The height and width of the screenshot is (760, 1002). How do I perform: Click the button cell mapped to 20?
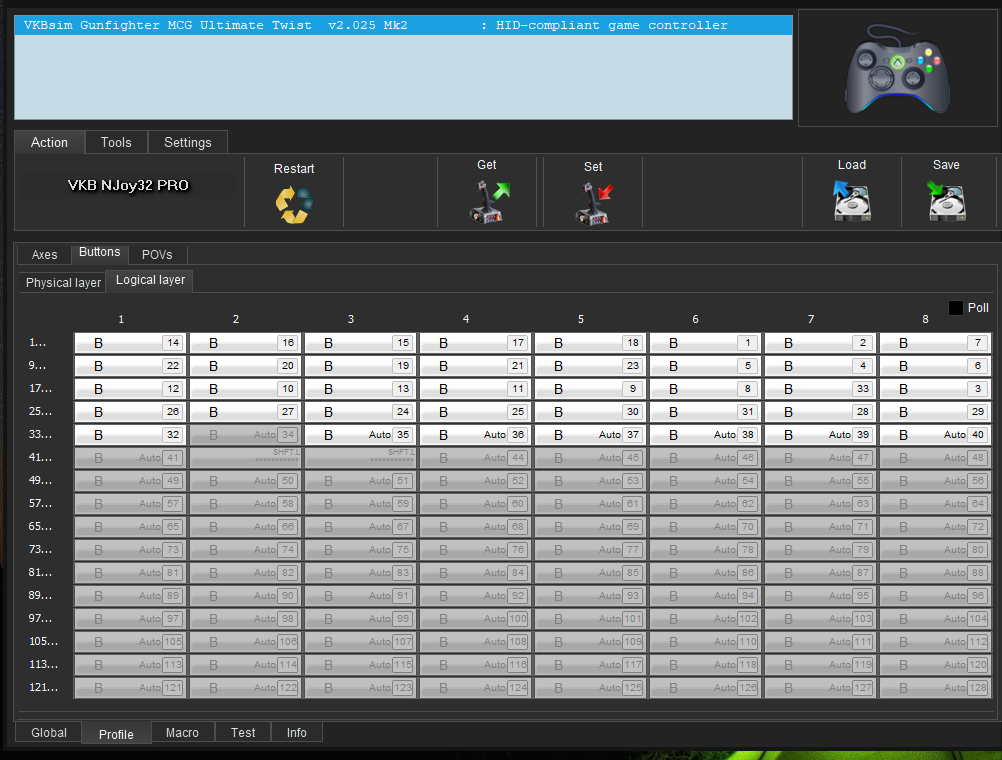click(x=245, y=366)
